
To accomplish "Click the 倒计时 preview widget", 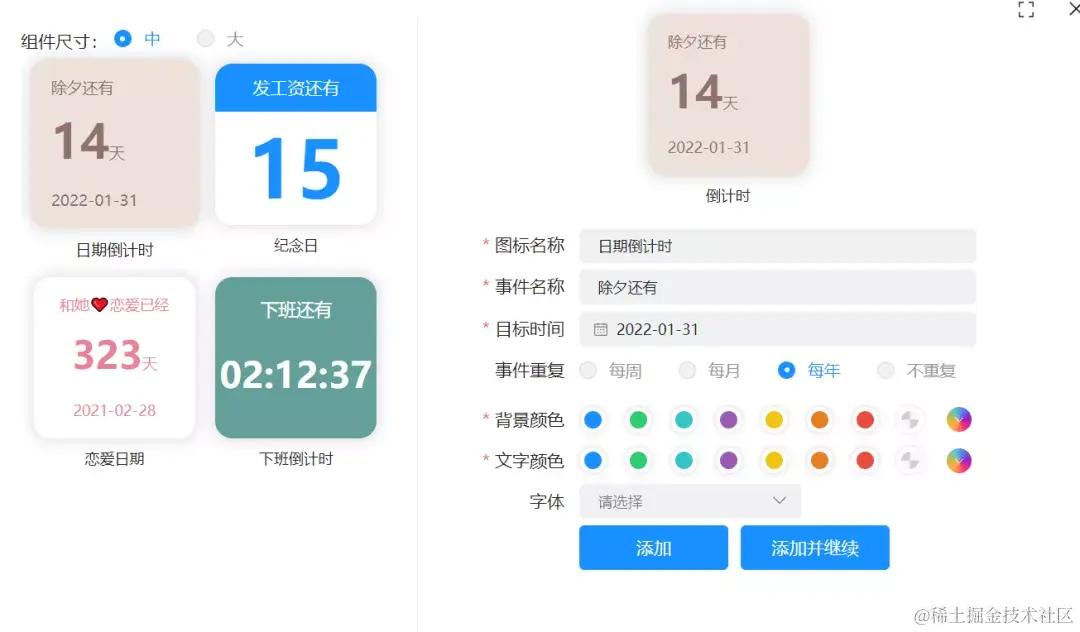I will (x=728, y=94).
